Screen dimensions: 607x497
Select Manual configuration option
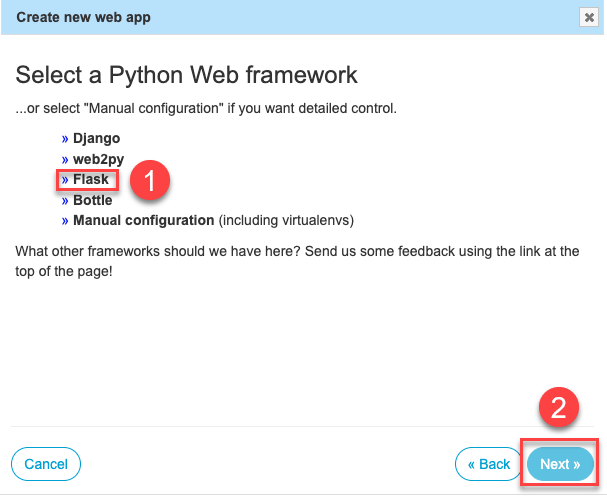click(x=143, y=220)
